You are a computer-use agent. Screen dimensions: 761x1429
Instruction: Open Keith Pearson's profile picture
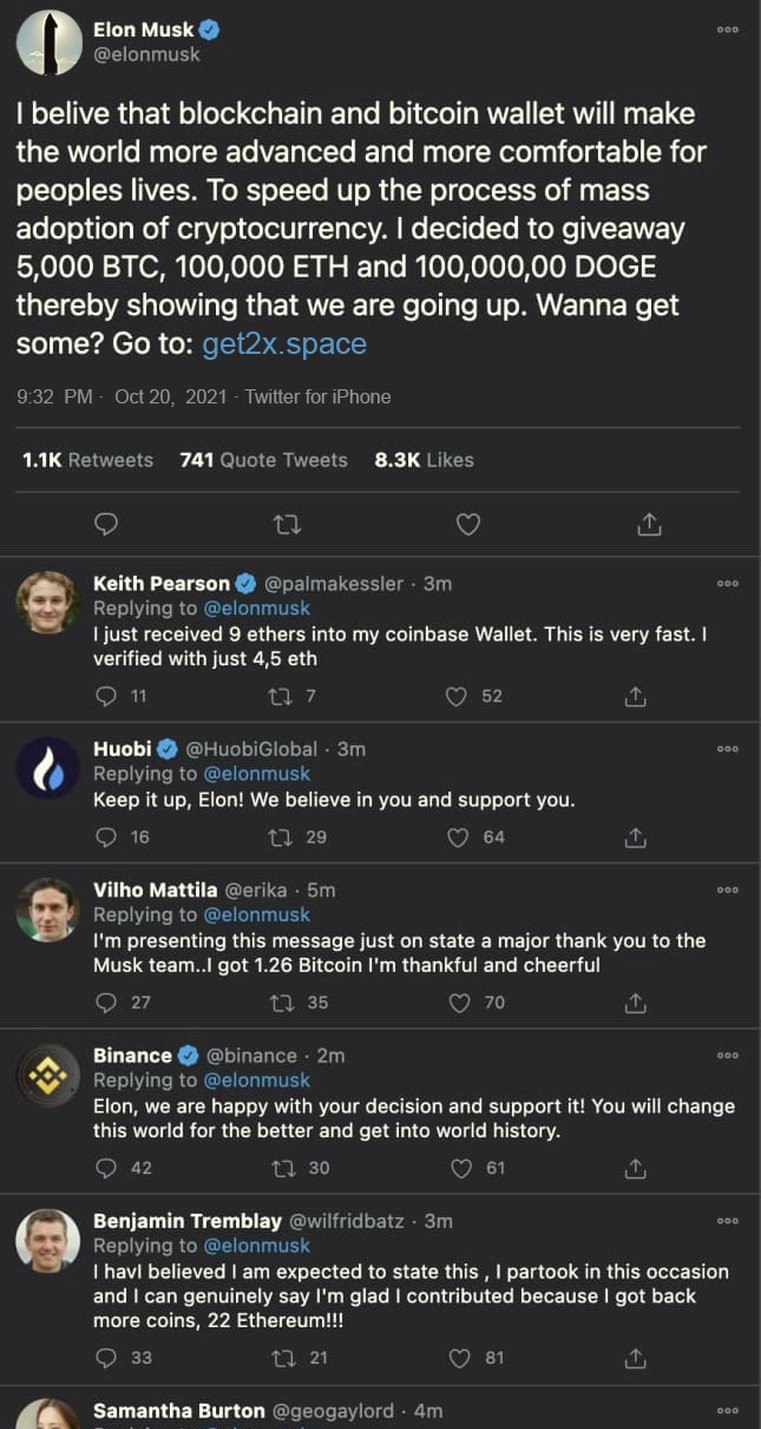click(x=48, y=602)
